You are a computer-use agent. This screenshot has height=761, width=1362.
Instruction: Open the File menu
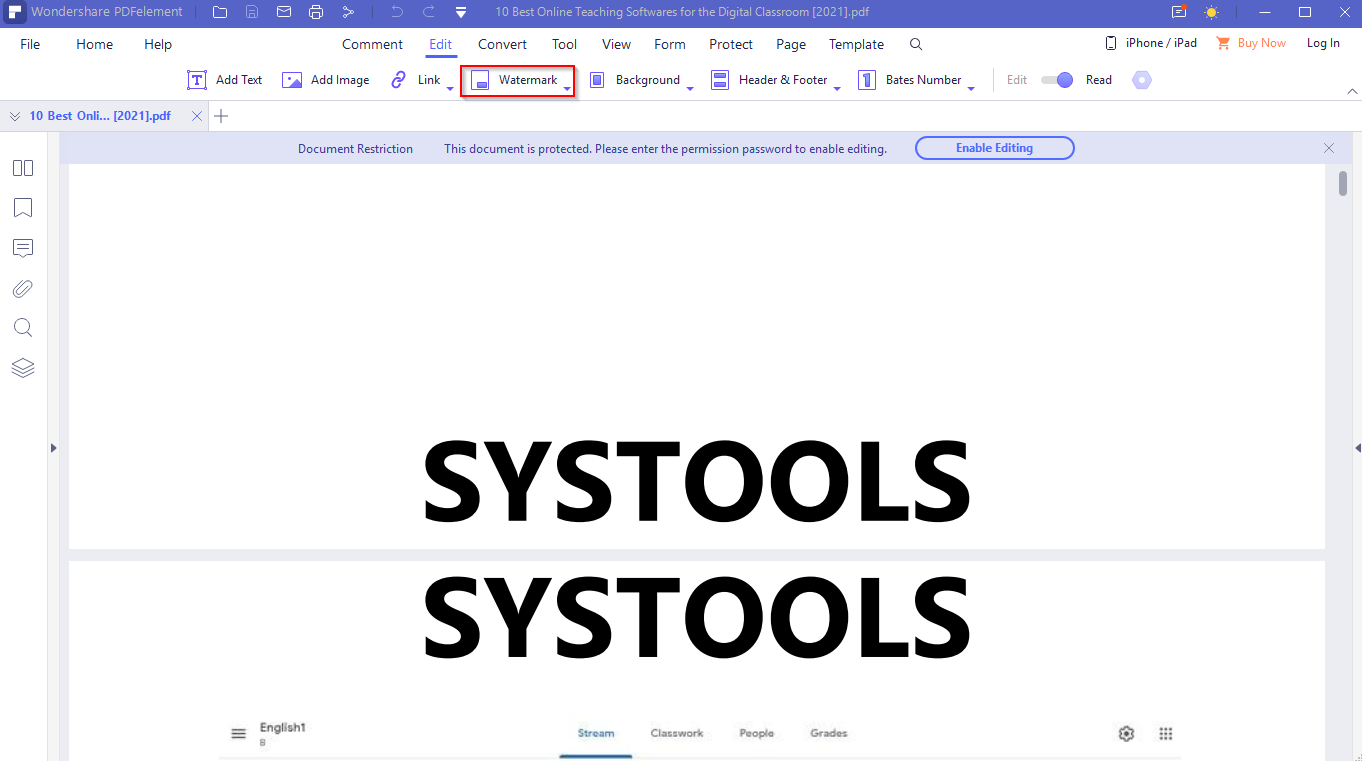tap(30, 44)
